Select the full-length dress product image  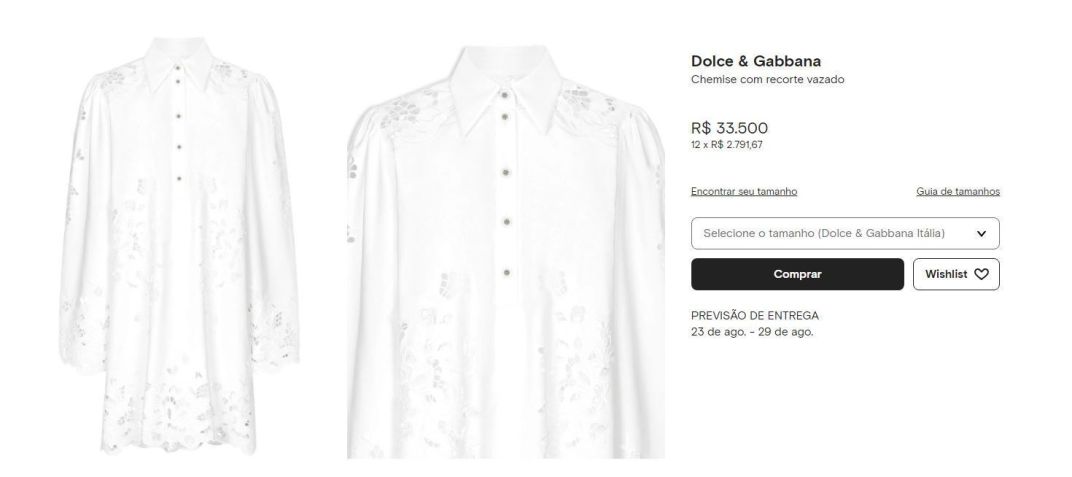[x=179, y=246]
